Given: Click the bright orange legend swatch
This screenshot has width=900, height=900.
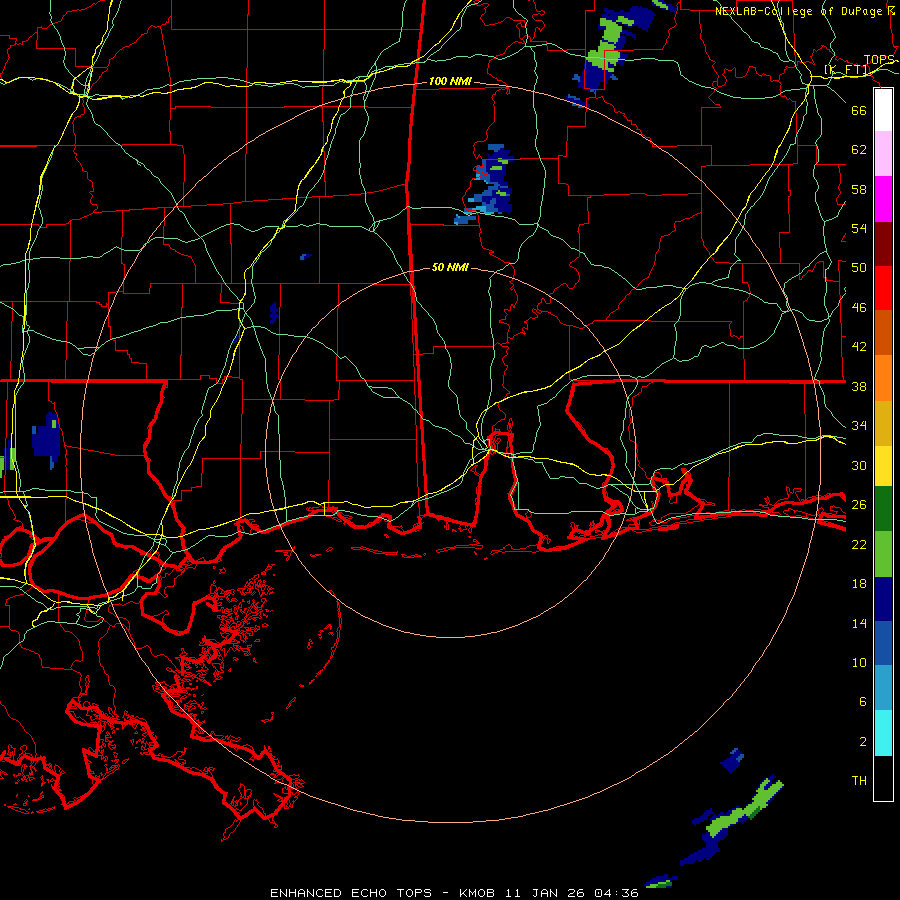Looking at the screenshot, I should [x=883, y=378].
